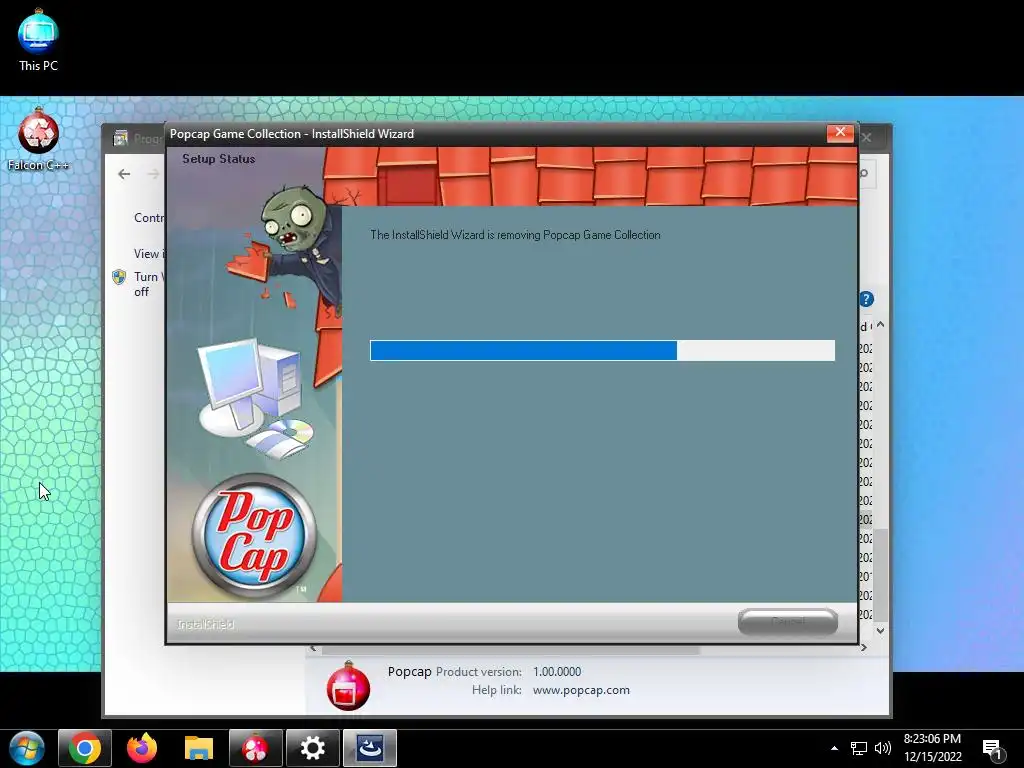Click the Popcap program icon in details pane
The width and height of the screenshot is (1024, 768).
coord(348,686)
